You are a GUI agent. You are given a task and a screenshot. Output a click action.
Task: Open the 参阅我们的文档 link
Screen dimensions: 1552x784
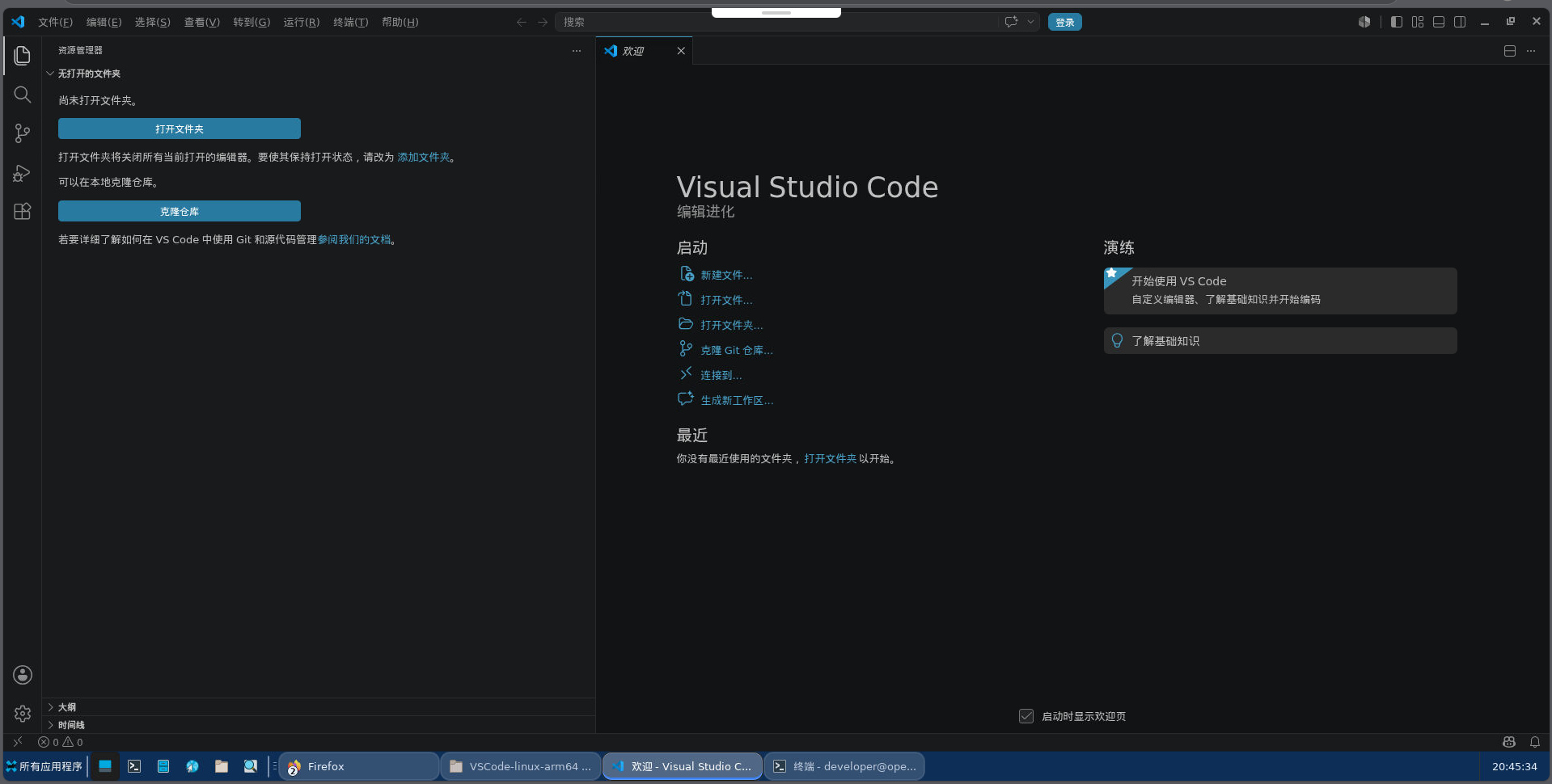click(354, 239)
